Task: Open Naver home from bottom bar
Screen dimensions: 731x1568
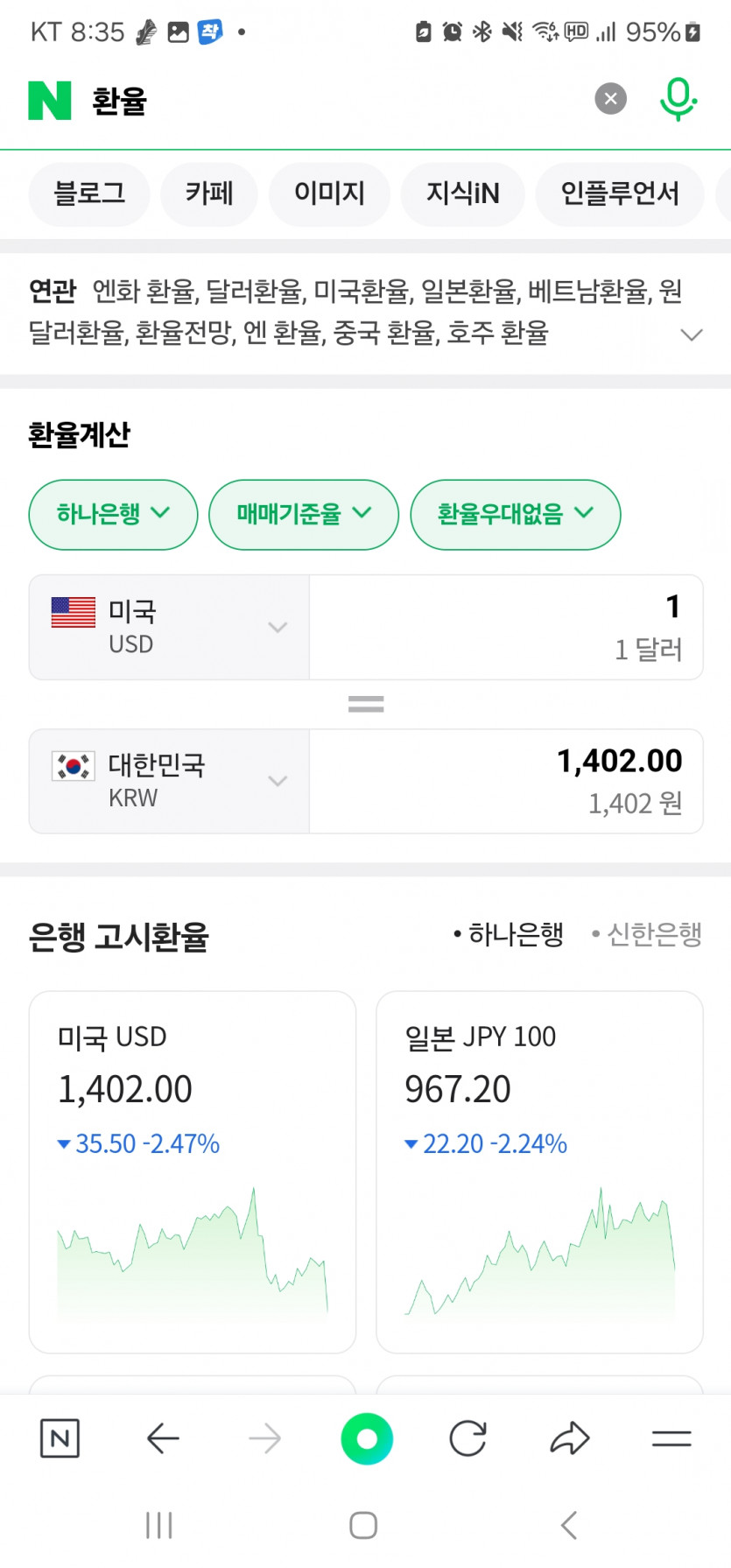Action: coord(60,1438)
